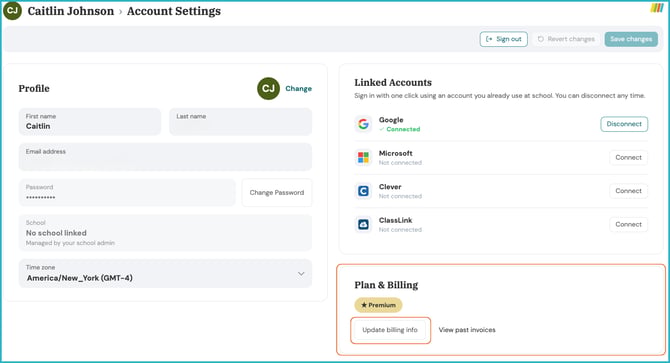
Task: Click the CJ profile avatar beside Change
Action: point(268,88)
